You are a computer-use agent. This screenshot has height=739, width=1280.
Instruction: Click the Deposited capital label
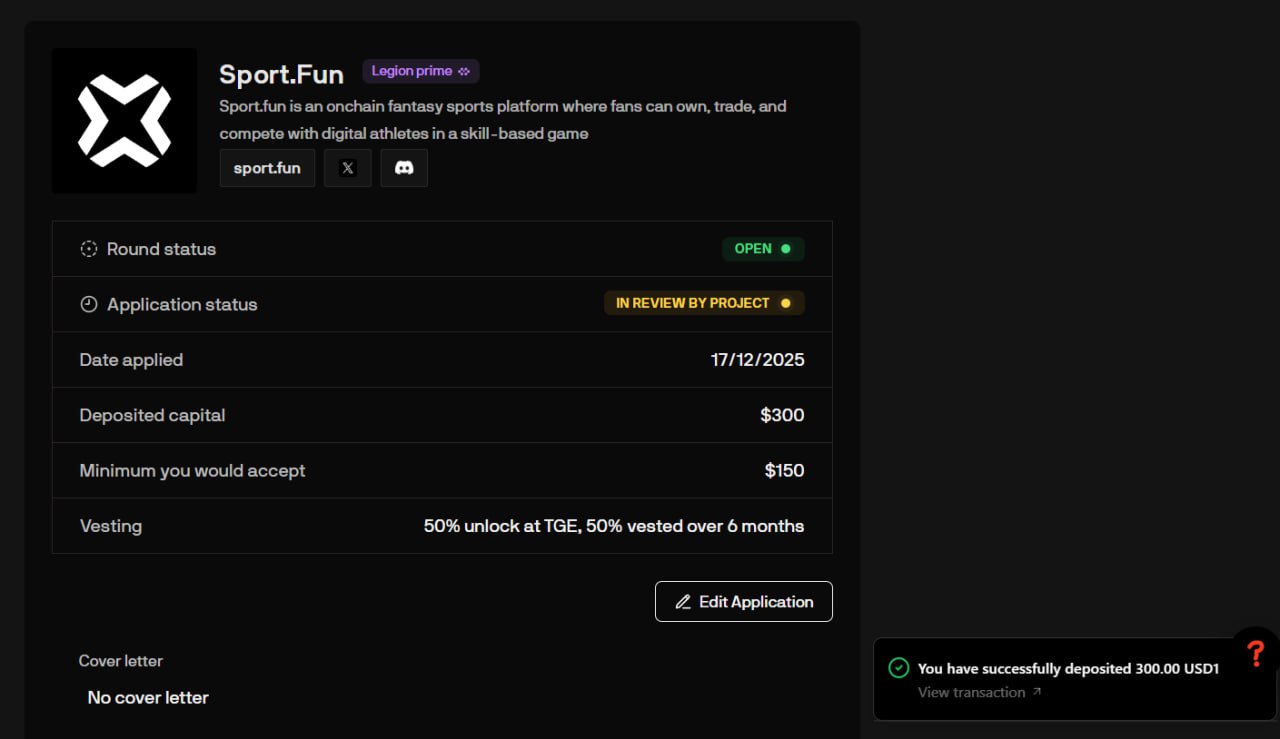152,415
